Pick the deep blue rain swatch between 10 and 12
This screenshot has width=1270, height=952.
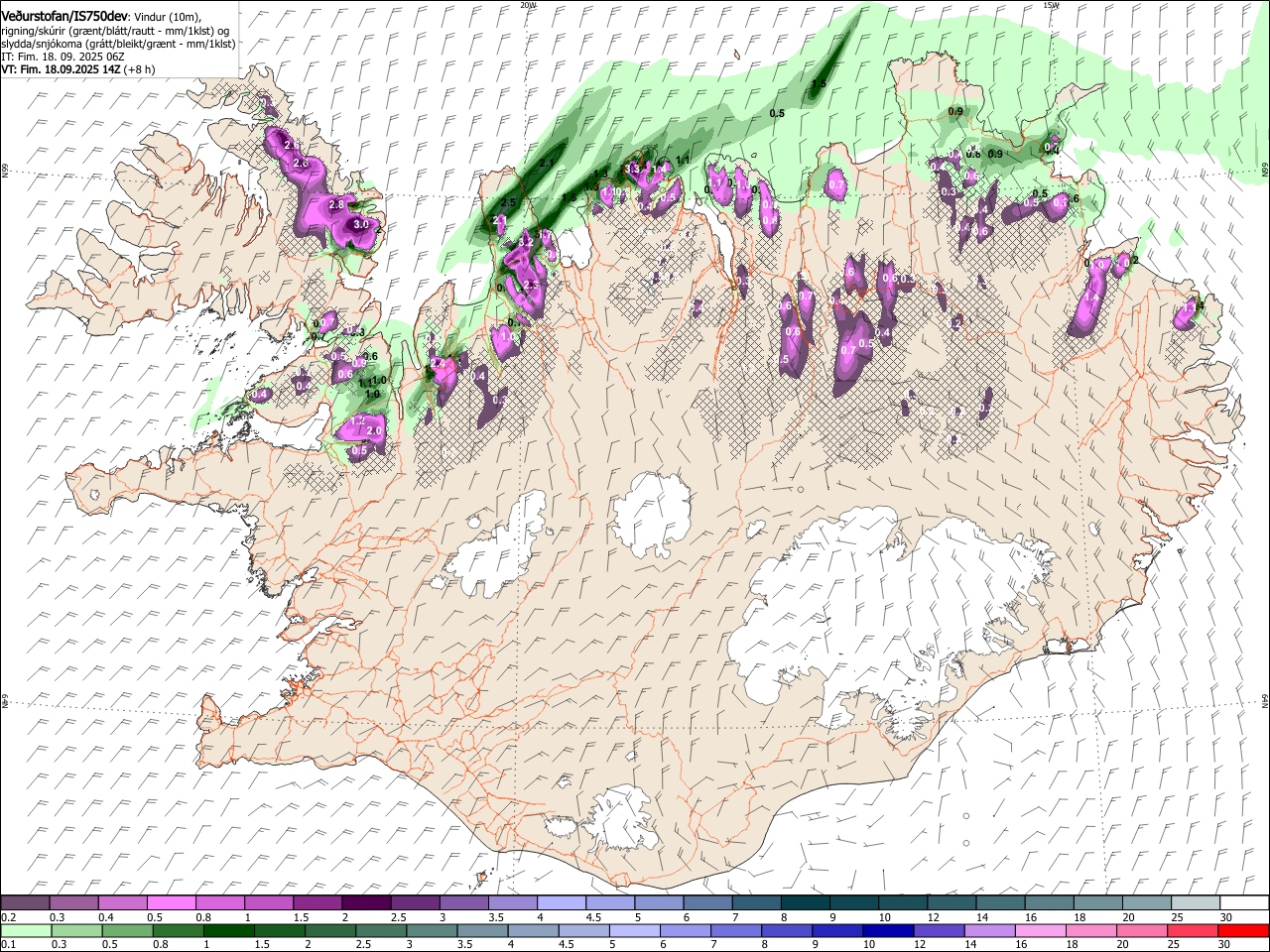pos(887,930)
